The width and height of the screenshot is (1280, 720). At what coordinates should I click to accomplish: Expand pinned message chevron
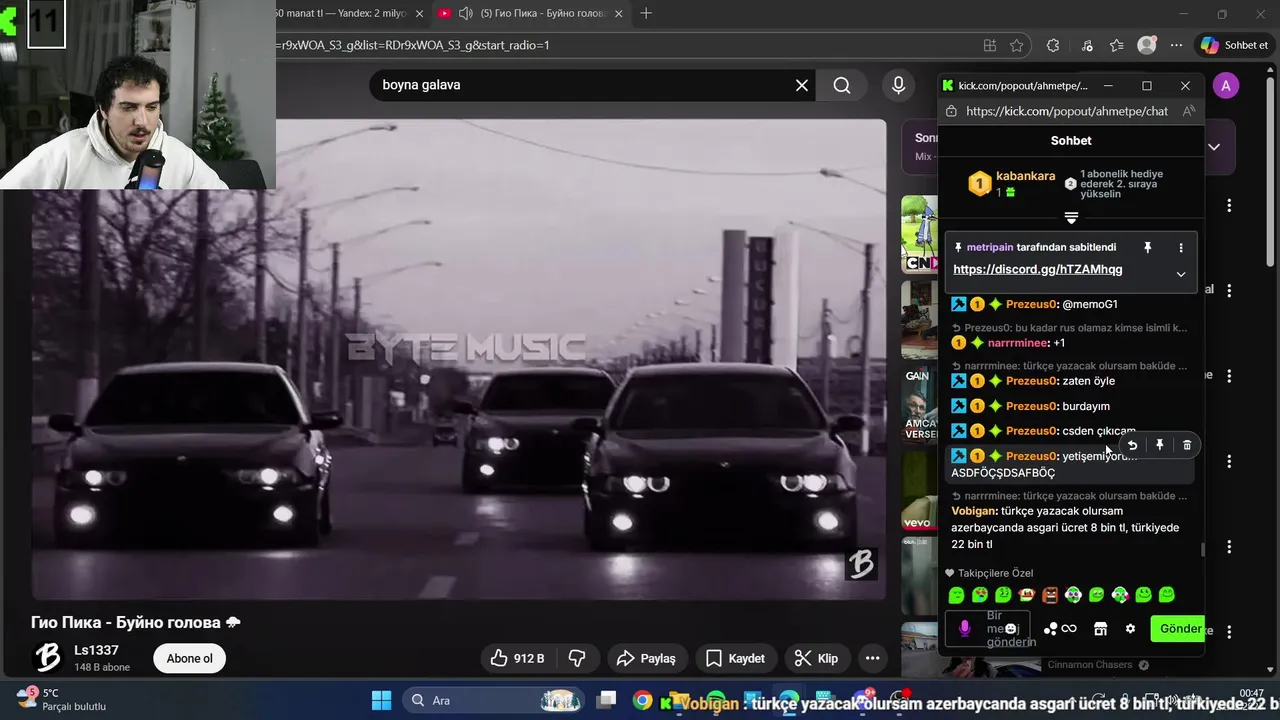1181,274
